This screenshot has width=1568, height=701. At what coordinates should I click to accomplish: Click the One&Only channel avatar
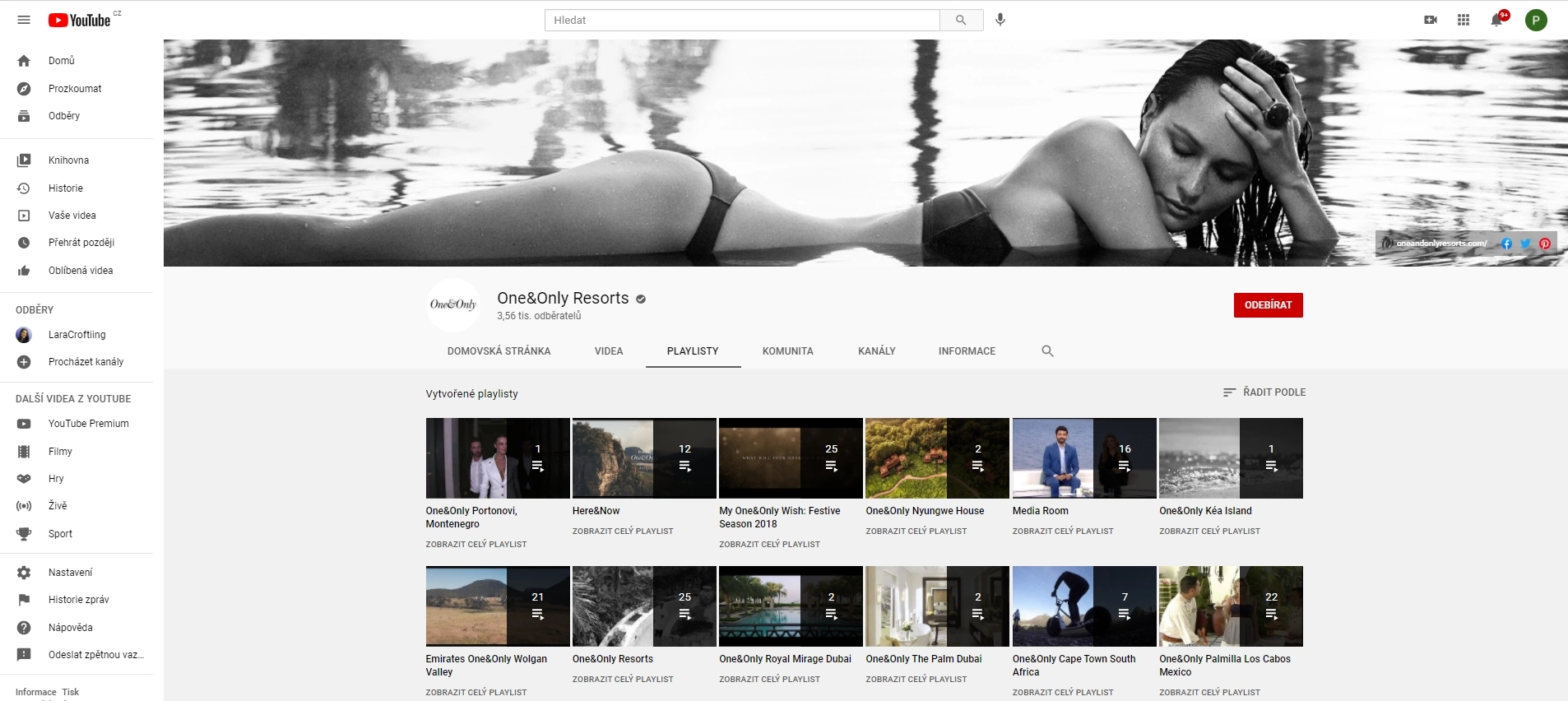point(453,305)
